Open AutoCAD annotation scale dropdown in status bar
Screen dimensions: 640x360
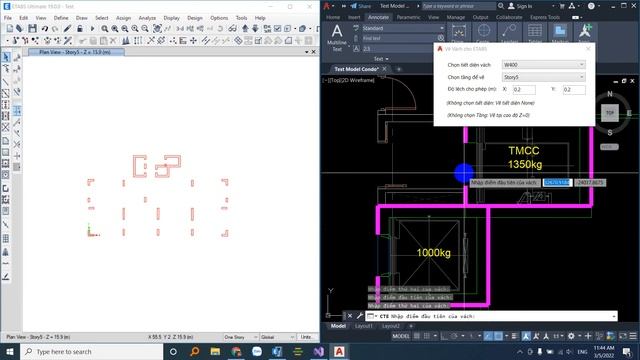(x=558, y=336)
